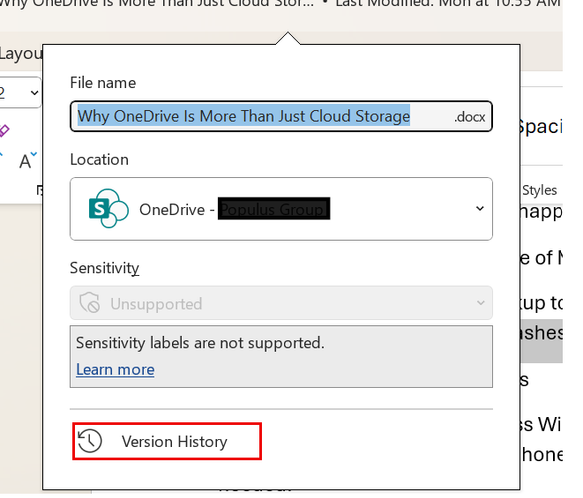The height and width of the screenshot is (498, 583).
Task: Click the highlighted file name text
Action: pos(244,116)
